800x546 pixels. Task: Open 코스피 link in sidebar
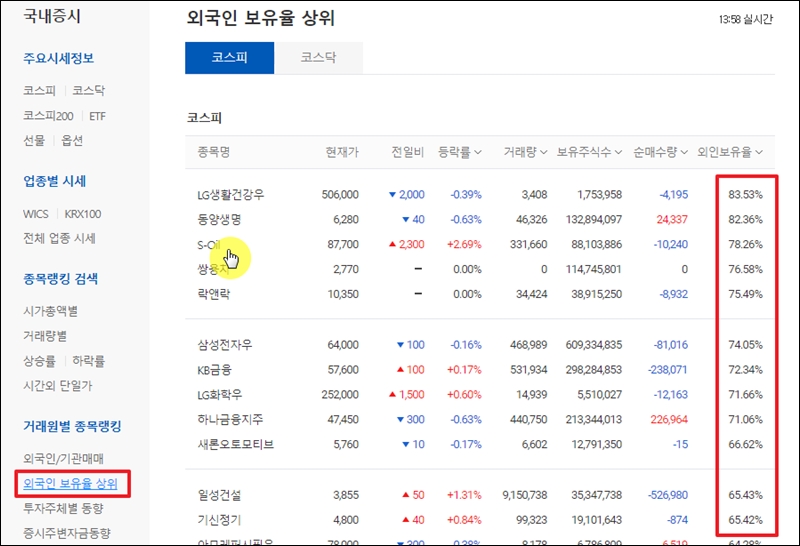(39, 90)
